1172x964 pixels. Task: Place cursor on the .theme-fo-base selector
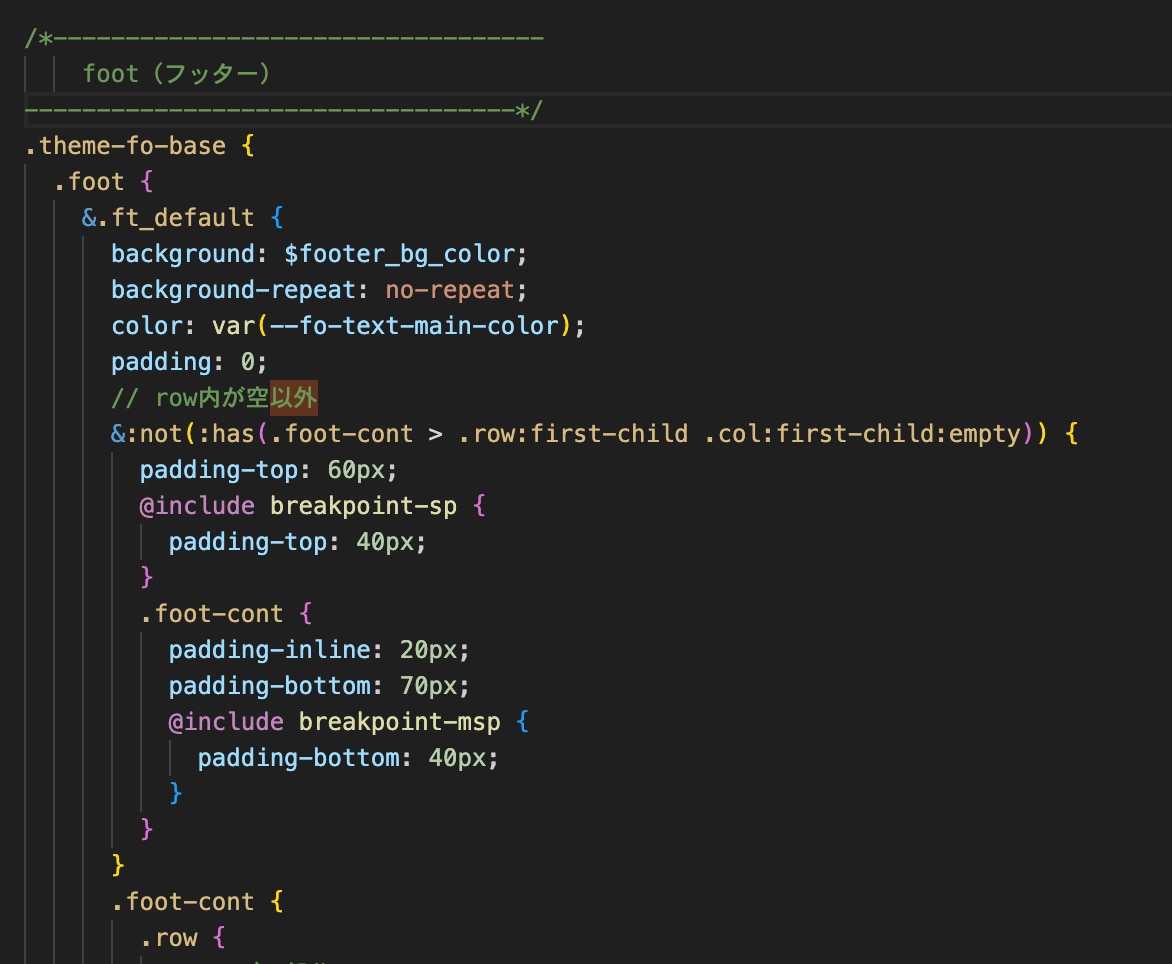point(125,146)
